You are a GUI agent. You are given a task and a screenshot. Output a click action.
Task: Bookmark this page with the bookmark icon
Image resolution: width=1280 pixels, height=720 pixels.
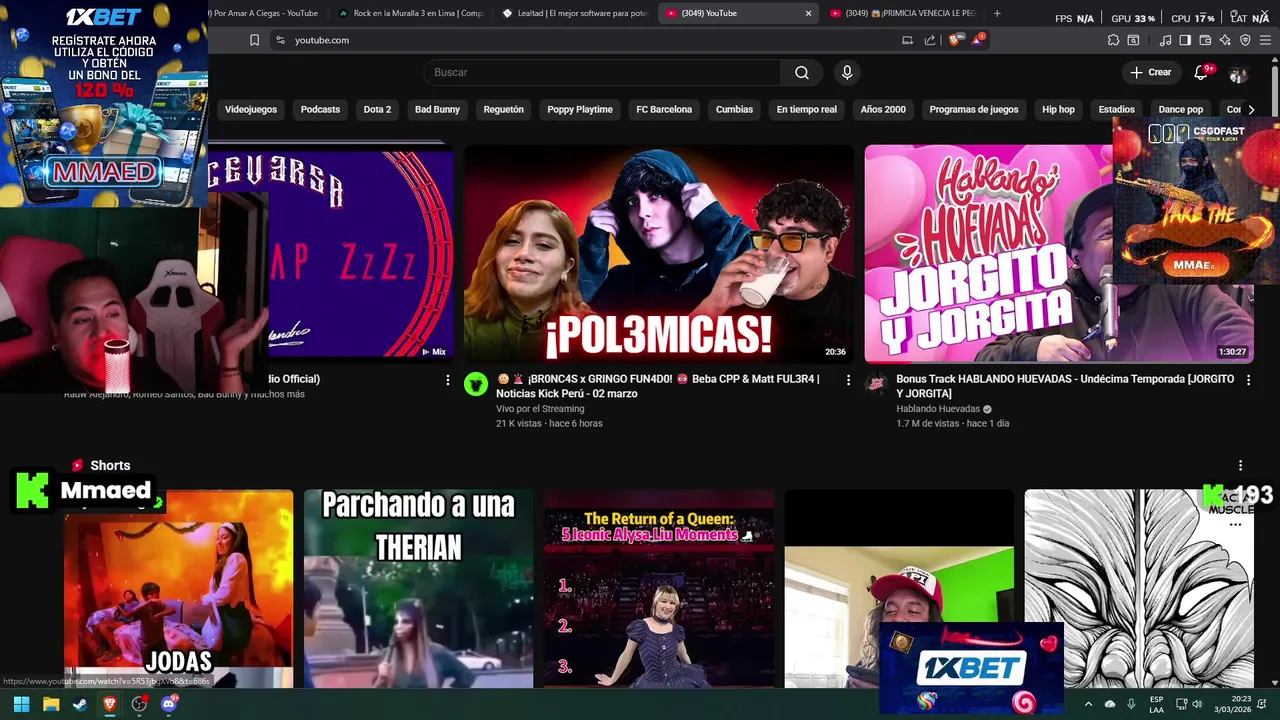pyautogui.click(x=254, y=40)
